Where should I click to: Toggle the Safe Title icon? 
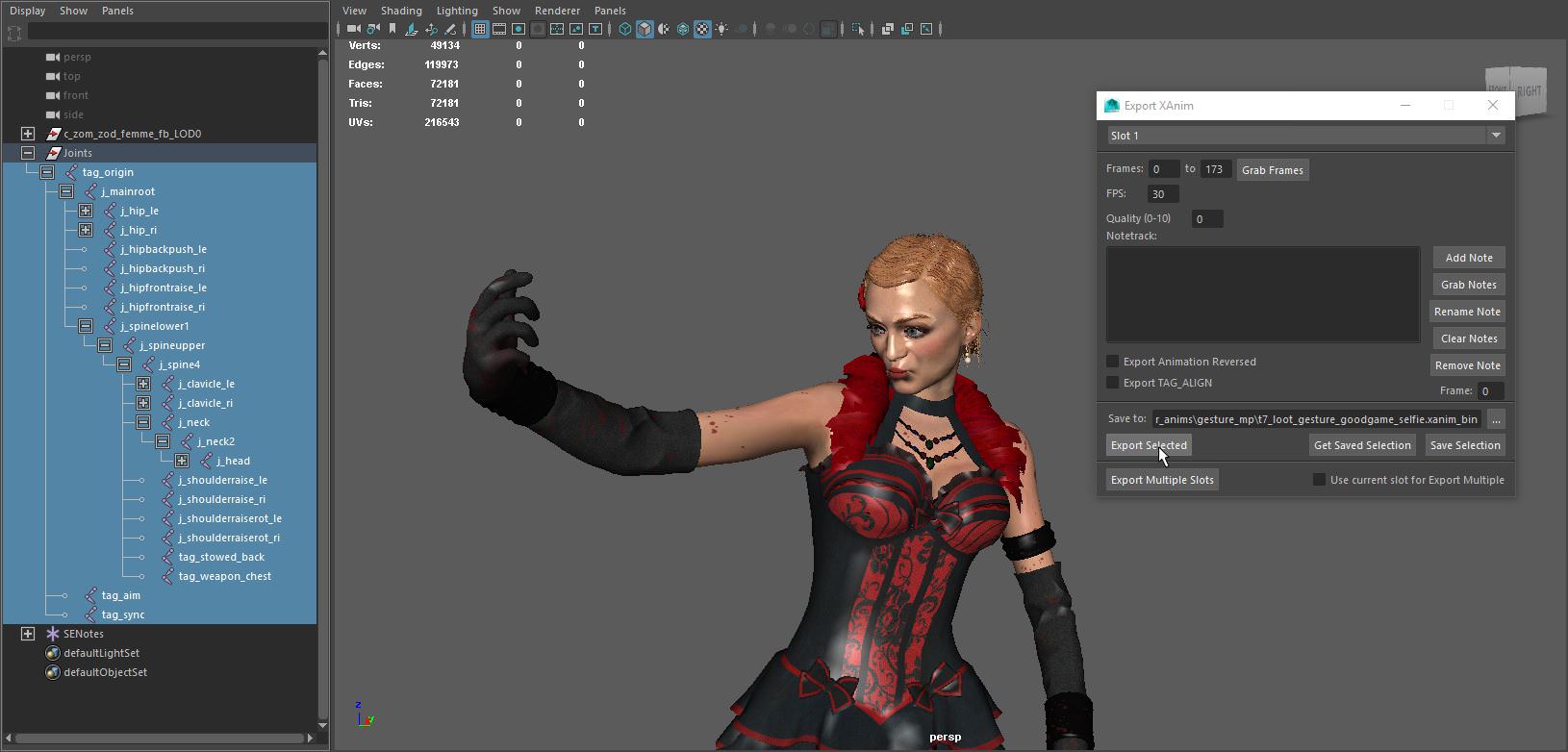point(595,29)
